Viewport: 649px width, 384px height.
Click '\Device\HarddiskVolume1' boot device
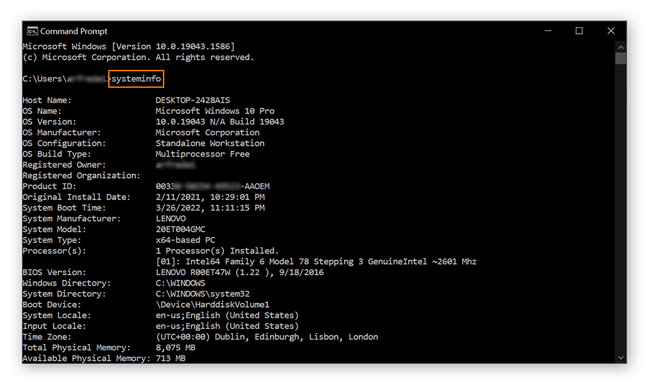point(212,305)
